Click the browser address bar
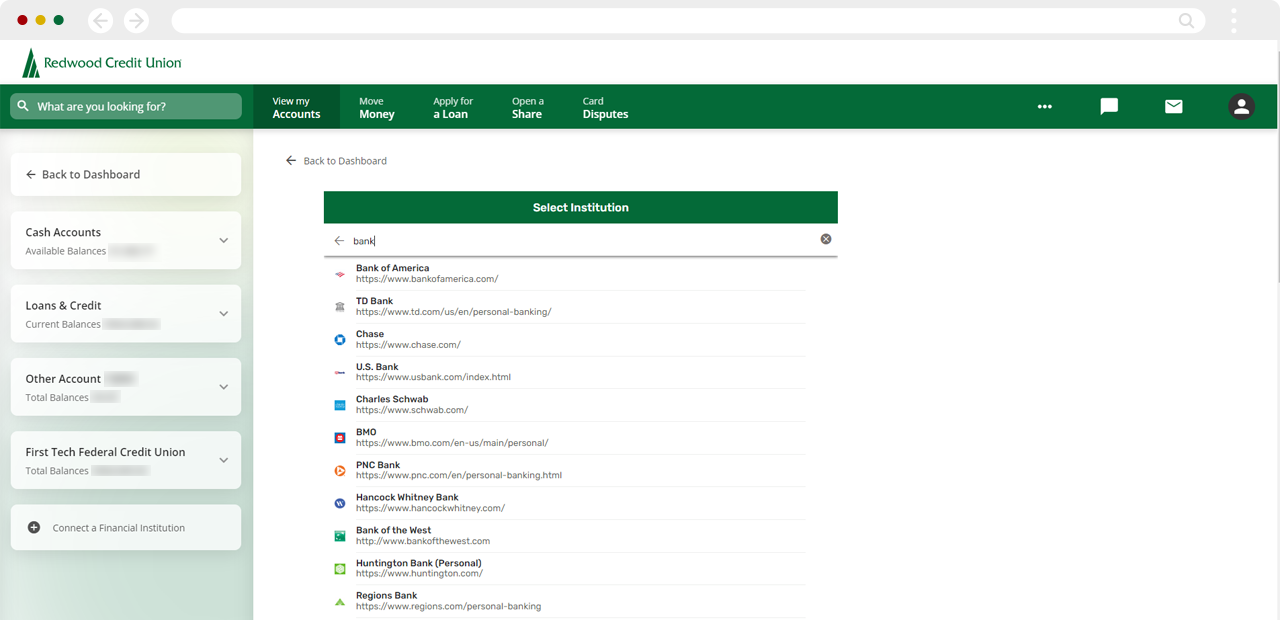 (688, 20)
